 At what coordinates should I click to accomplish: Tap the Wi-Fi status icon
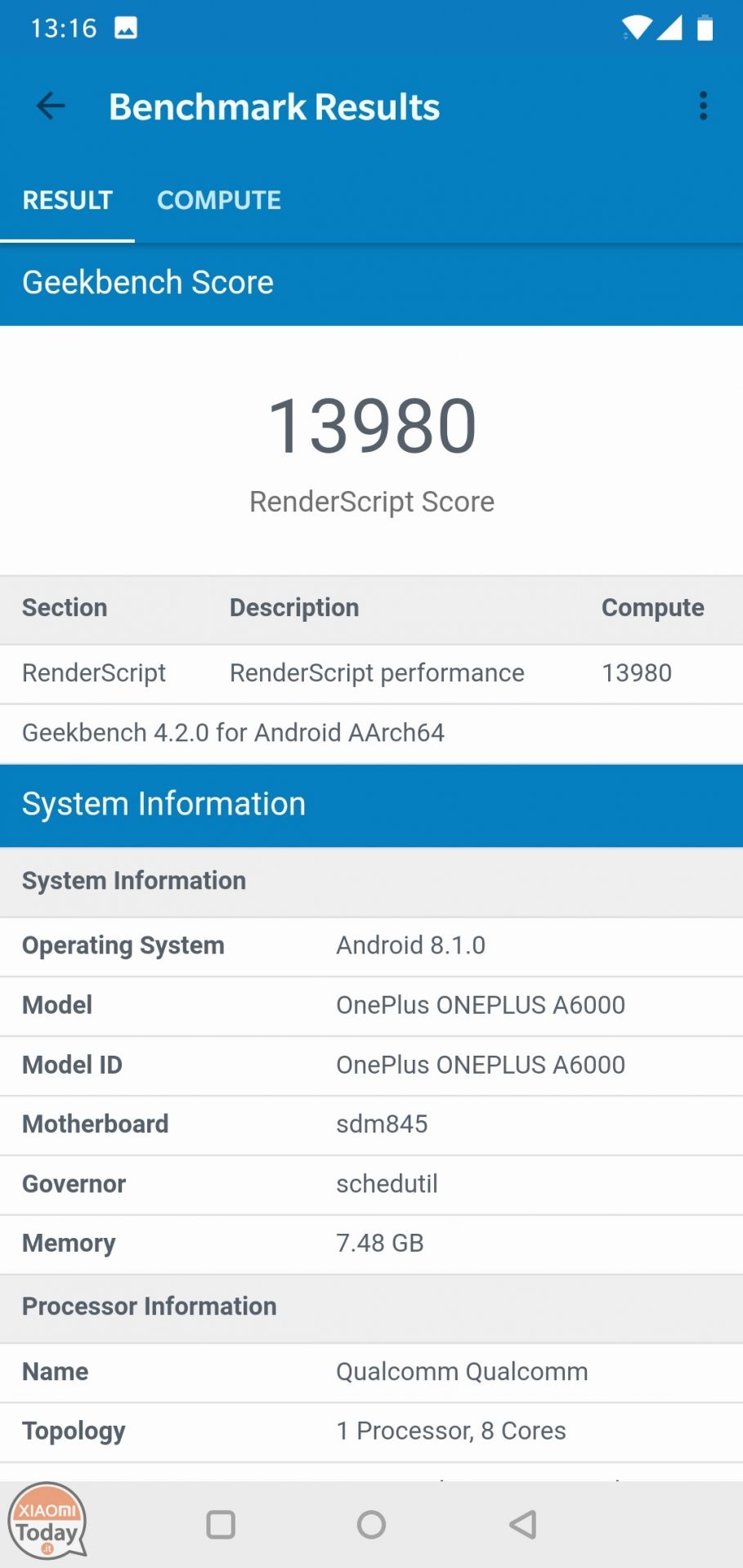(637, 28)
